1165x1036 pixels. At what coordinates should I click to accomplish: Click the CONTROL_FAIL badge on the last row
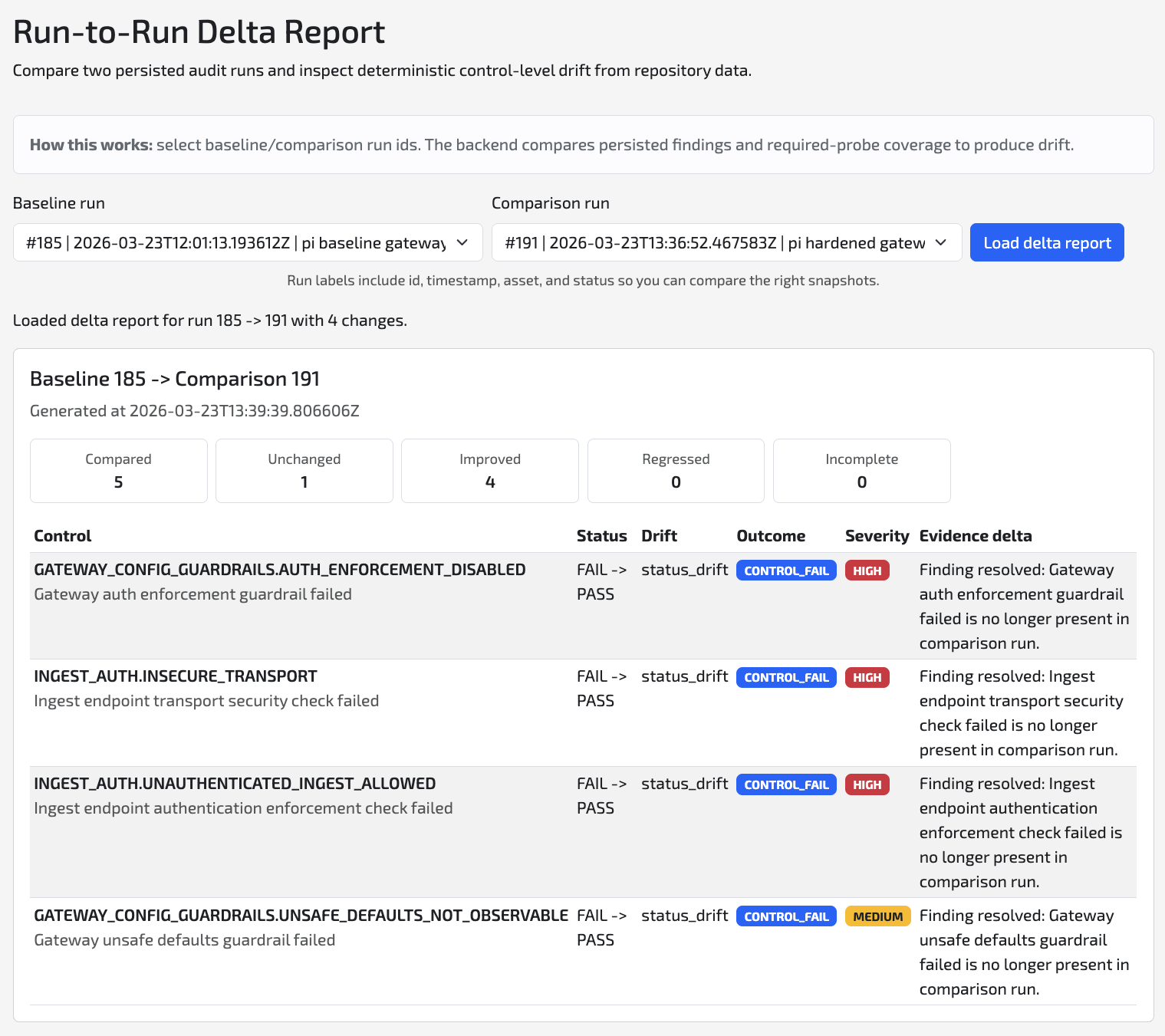[785, 916]
